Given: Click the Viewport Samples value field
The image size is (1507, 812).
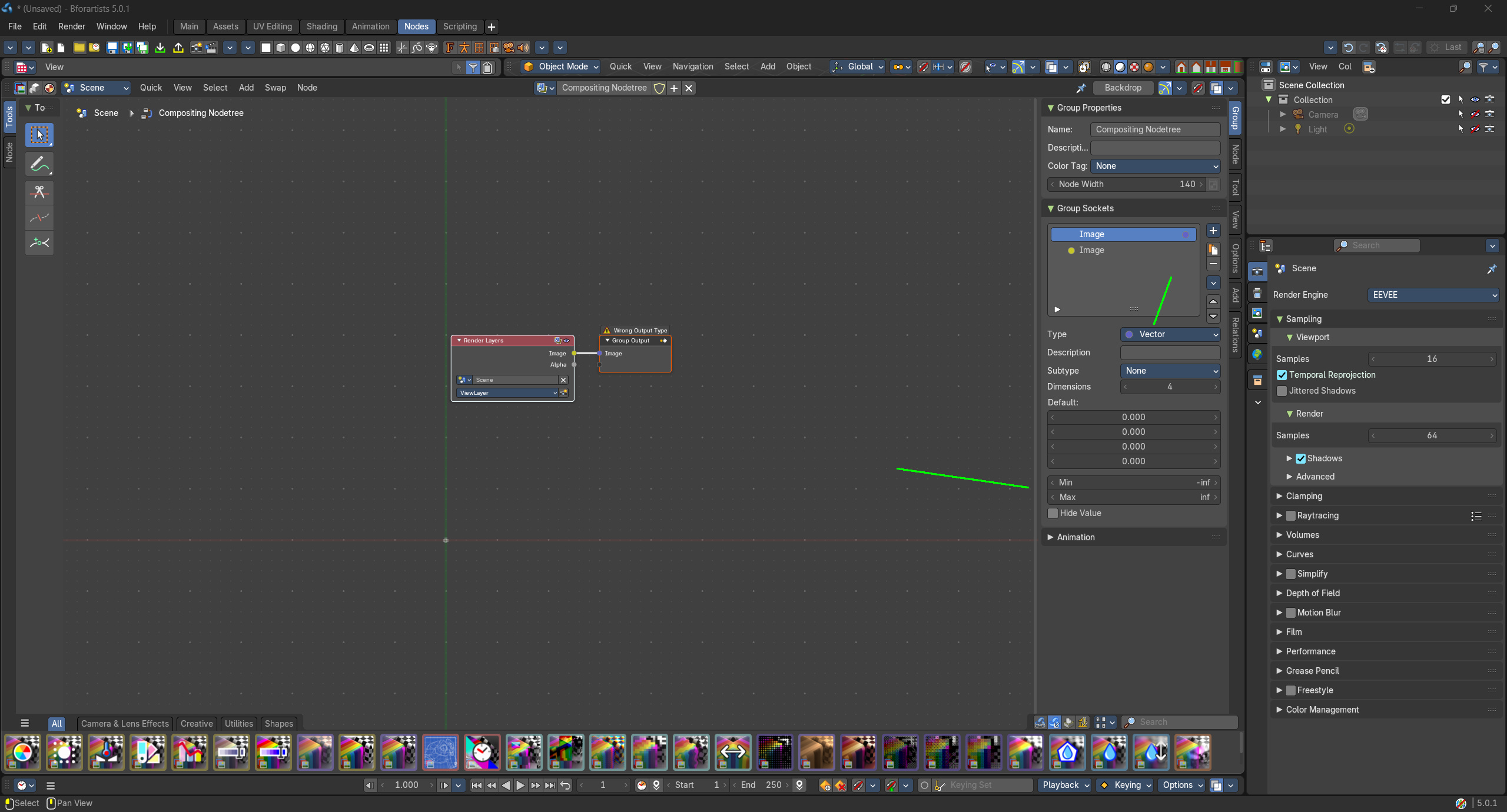Looking at the screenshot, I should pos(1432,359).
